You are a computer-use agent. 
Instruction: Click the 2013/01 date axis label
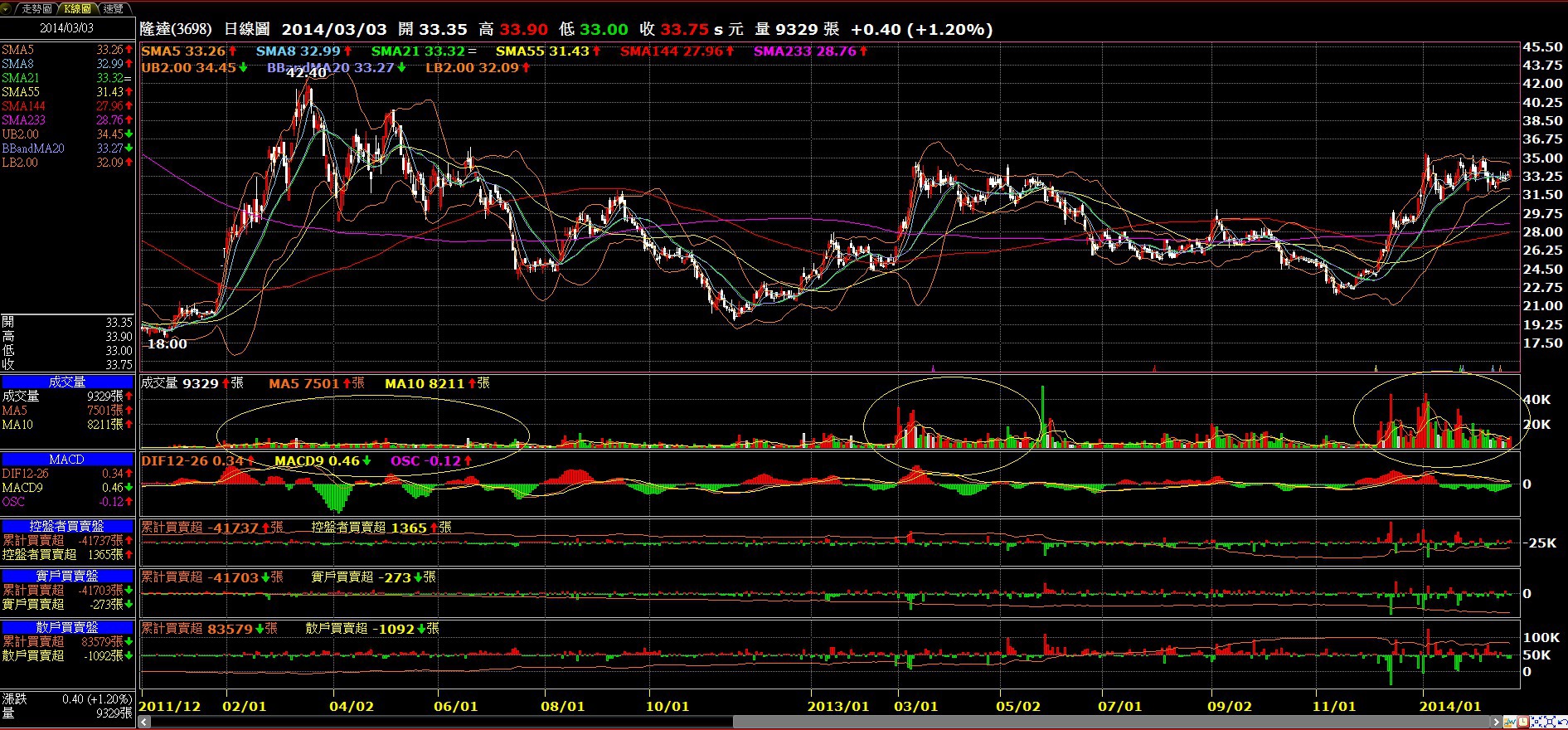pyautogui.click(x=838, y=707)
